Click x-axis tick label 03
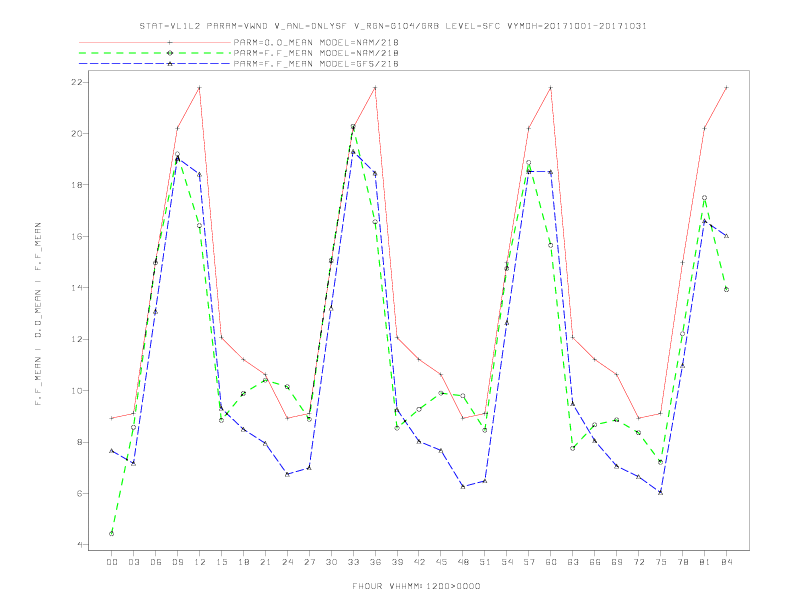The height and width of the screenshot is (612, 792). [x=133, y=562]
